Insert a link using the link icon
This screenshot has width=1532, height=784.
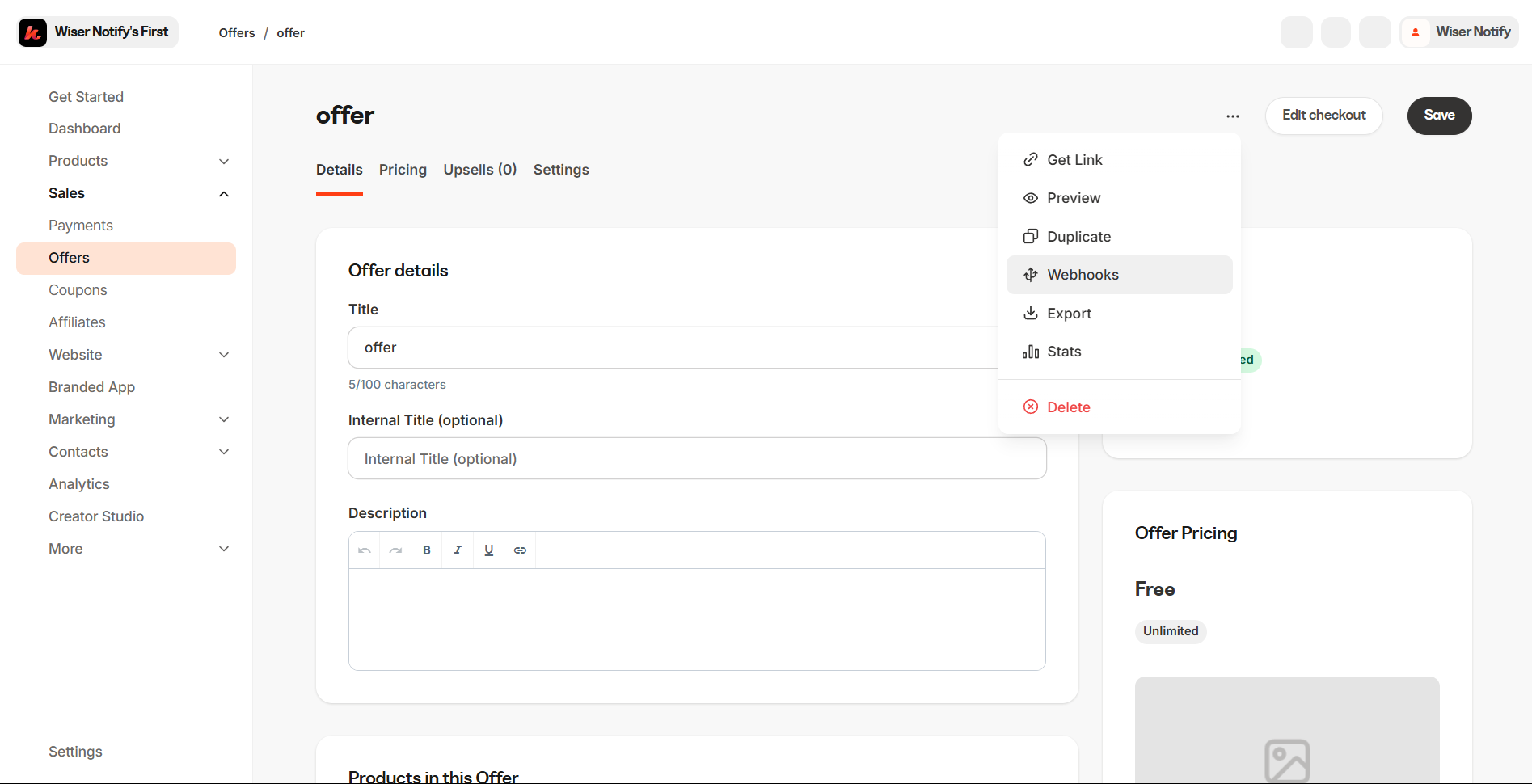click(520, 550)
